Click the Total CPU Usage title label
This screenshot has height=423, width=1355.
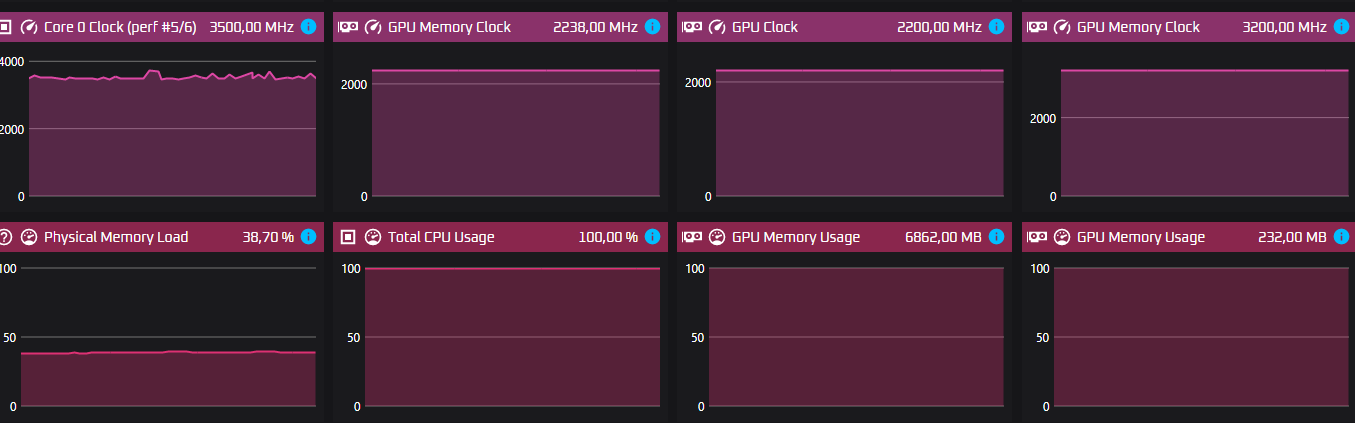441,237
